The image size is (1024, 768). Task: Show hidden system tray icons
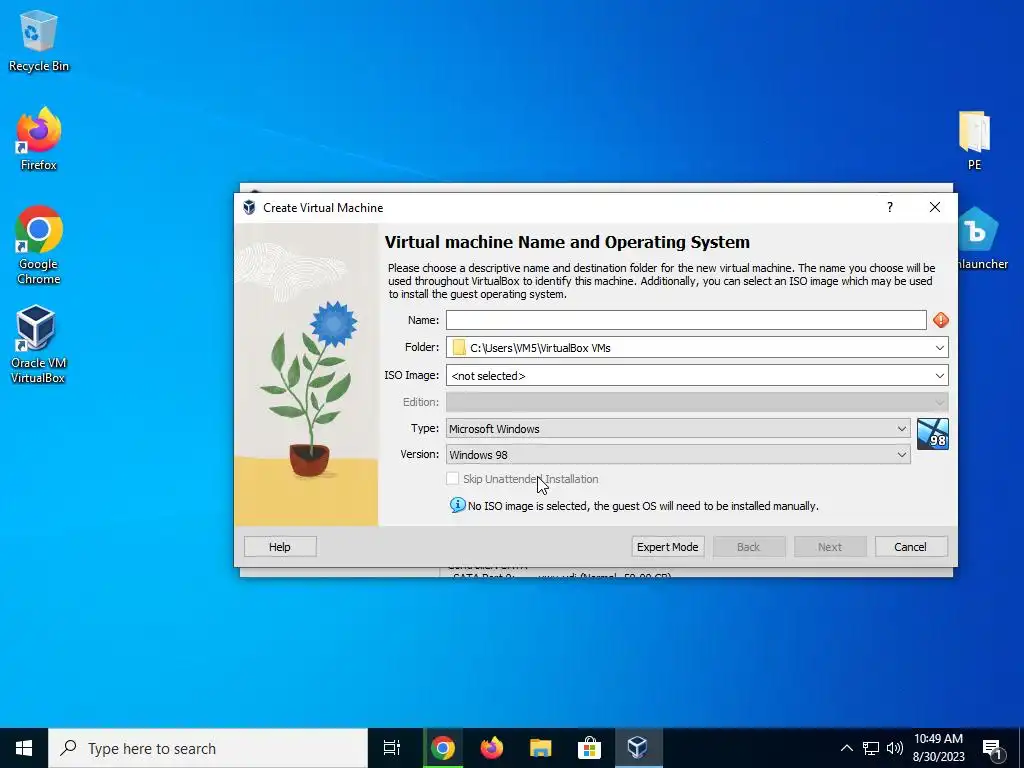[x=846, y=748]
